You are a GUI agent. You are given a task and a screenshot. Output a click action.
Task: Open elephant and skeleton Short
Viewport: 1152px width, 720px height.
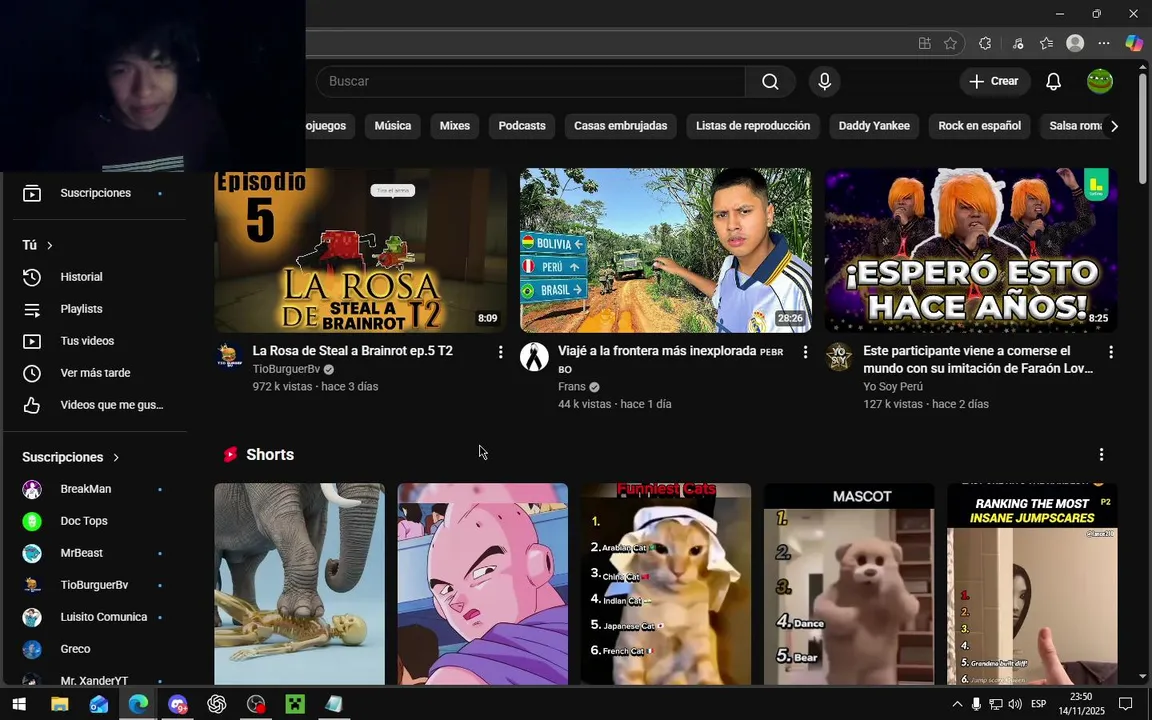pyautogui.click(x=300, y=584)
